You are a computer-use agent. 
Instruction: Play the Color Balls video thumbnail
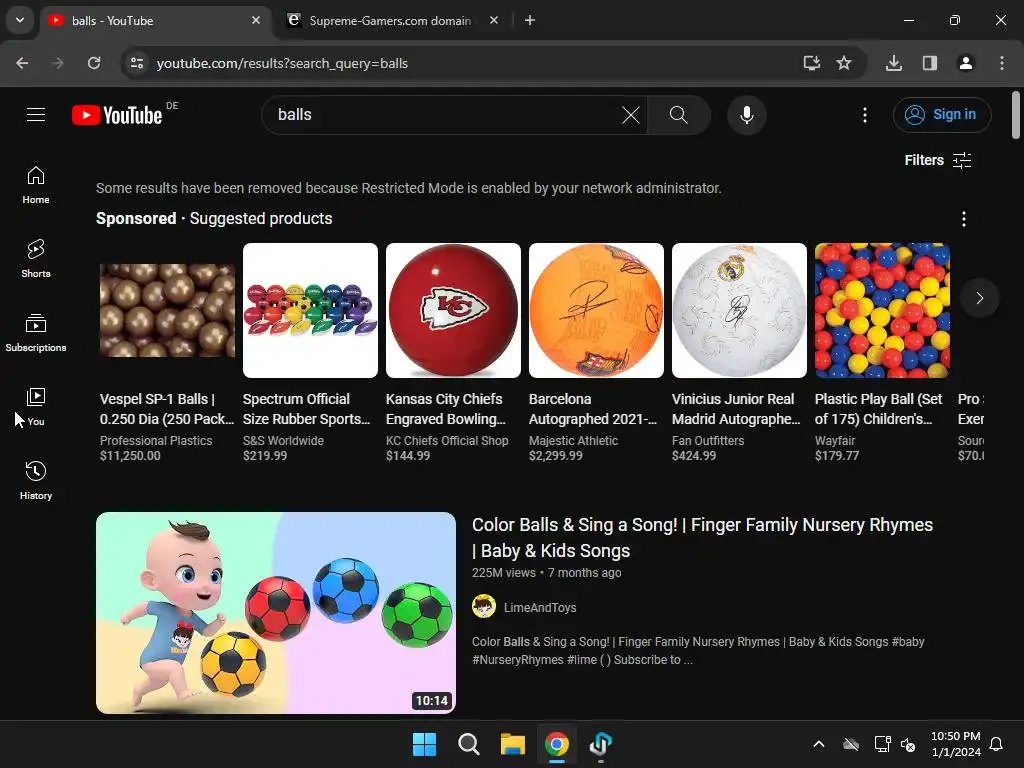[276, 613]
